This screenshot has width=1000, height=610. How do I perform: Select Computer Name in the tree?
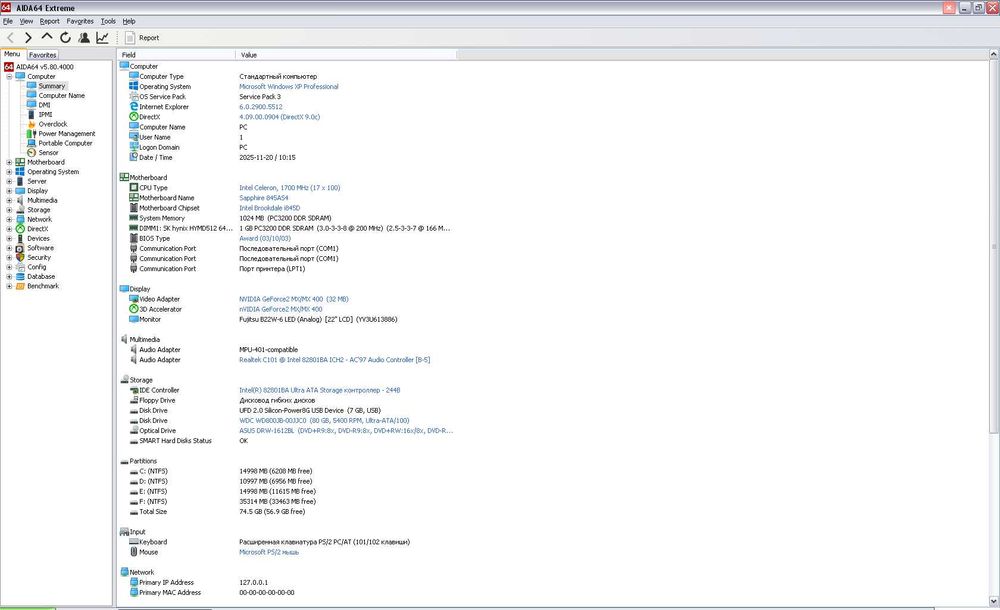pos(61,95)
